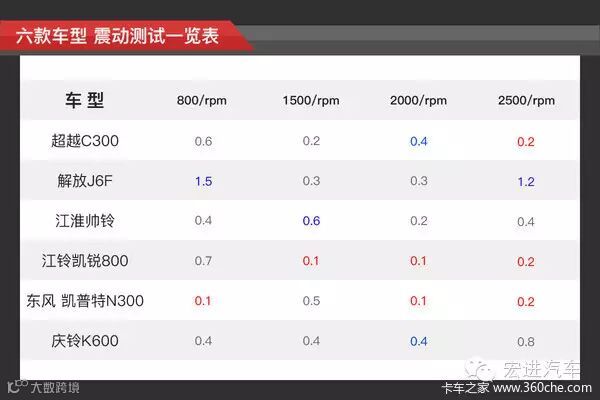Click 凯普特N300 red 0.1 at 800/rpm

[x=203, y=301]
